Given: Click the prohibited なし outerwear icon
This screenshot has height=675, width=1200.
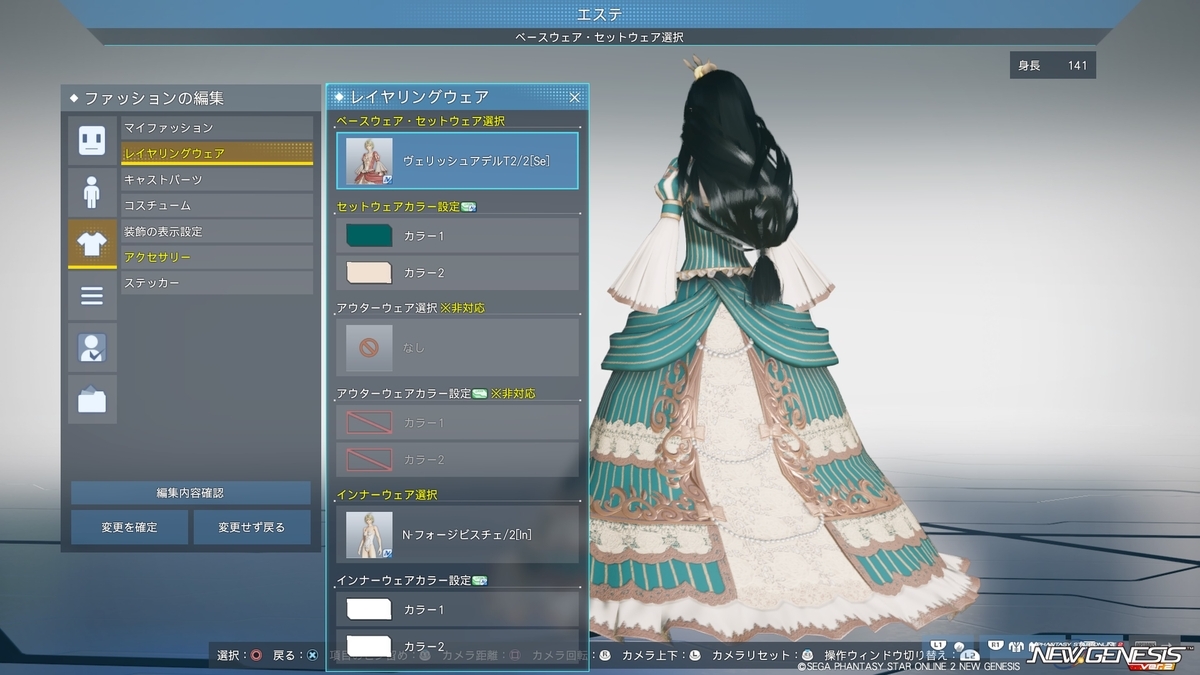Looking at the screenshot, I should pyautogui.click(x=368, y=347).
